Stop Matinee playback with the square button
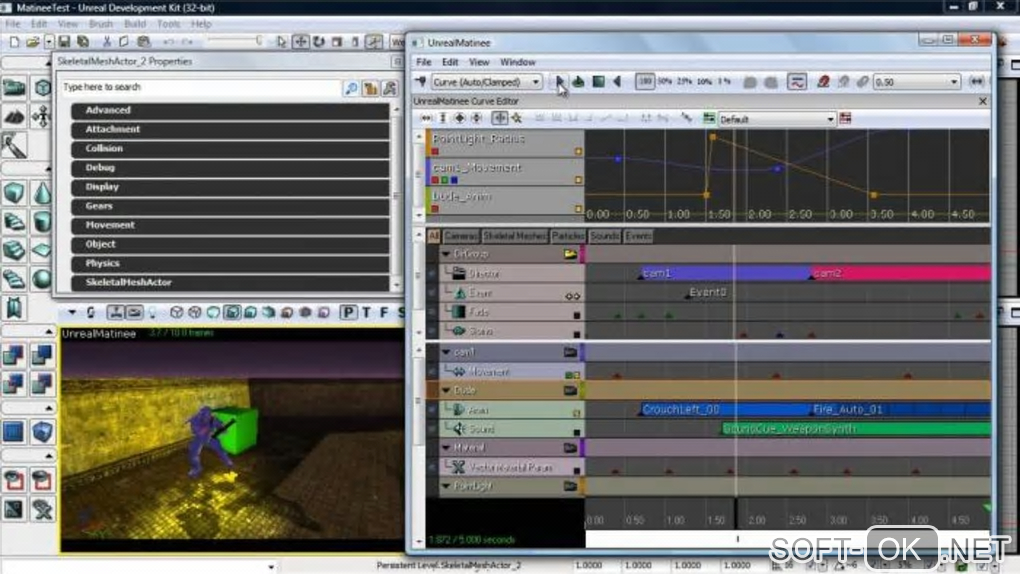 pyautogui.click(x=598, y=82)
